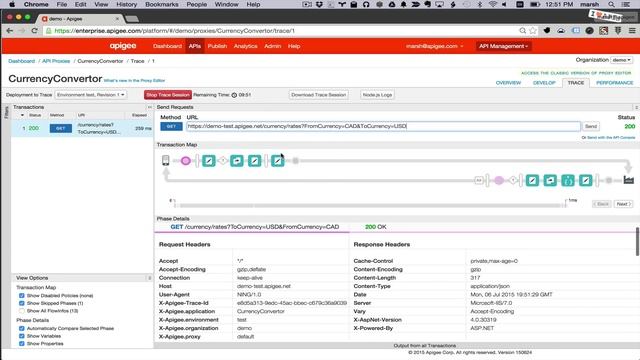Image resolution: width=640 pixels, height=360 pixels.
Task: Toggle Automatically Compare Selected Phase checkbox
Action: click(22, 329)
